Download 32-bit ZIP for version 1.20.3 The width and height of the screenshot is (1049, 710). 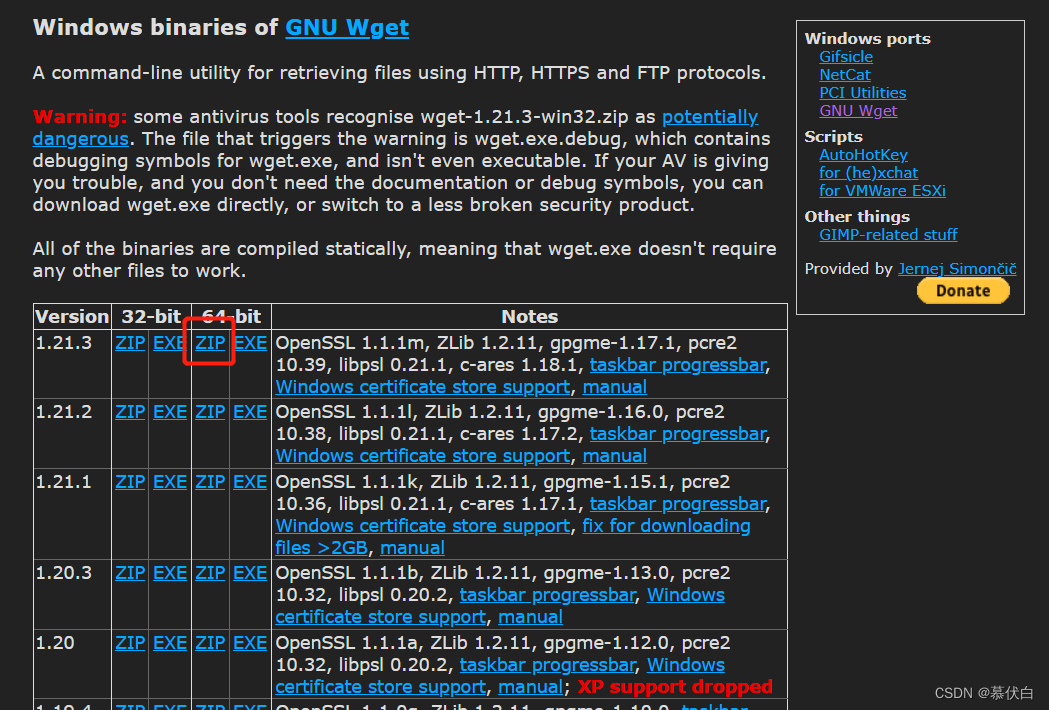coord(130,573)
